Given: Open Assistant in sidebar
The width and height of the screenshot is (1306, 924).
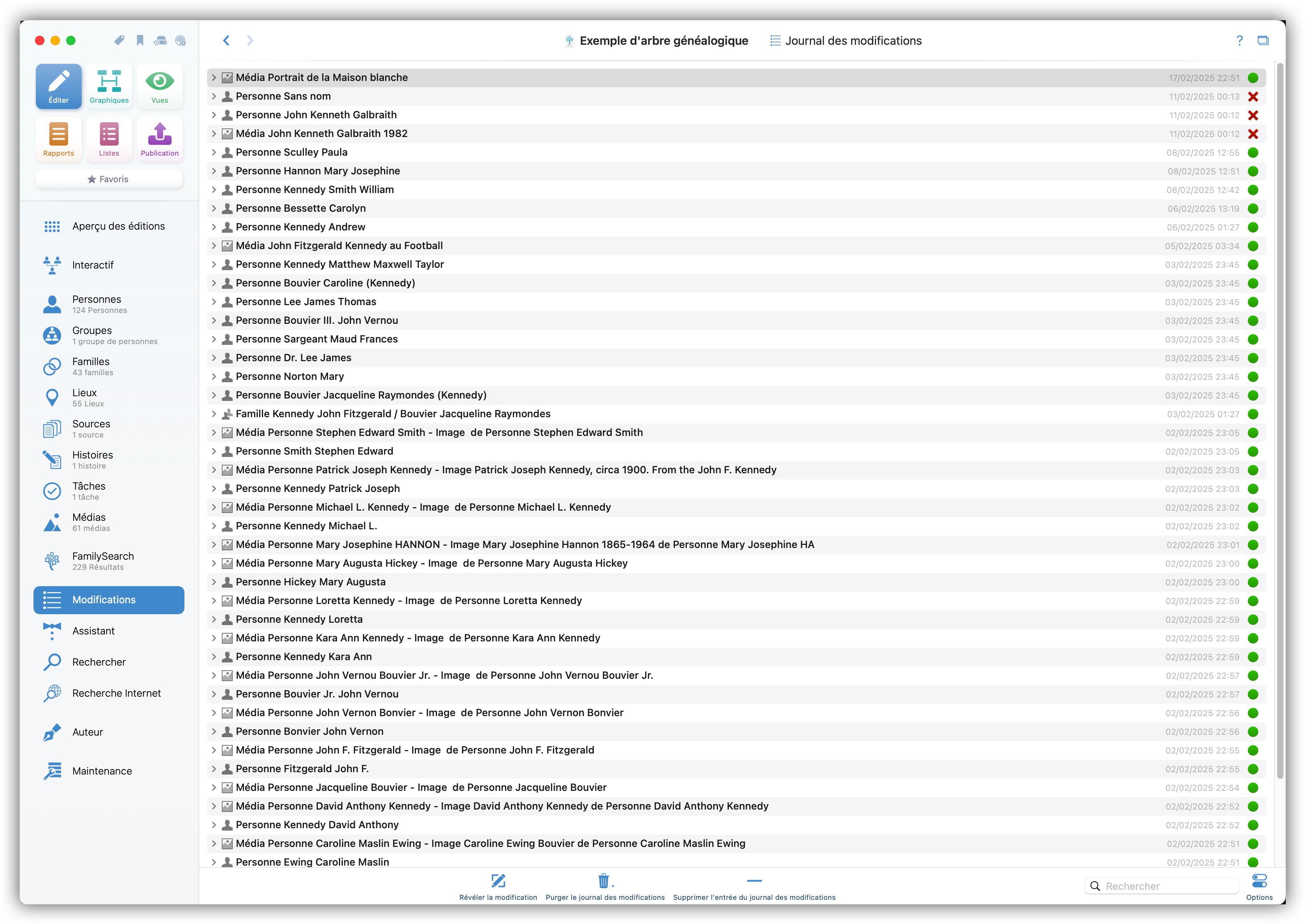Looking at the screenshot, I should coord(109,631).
